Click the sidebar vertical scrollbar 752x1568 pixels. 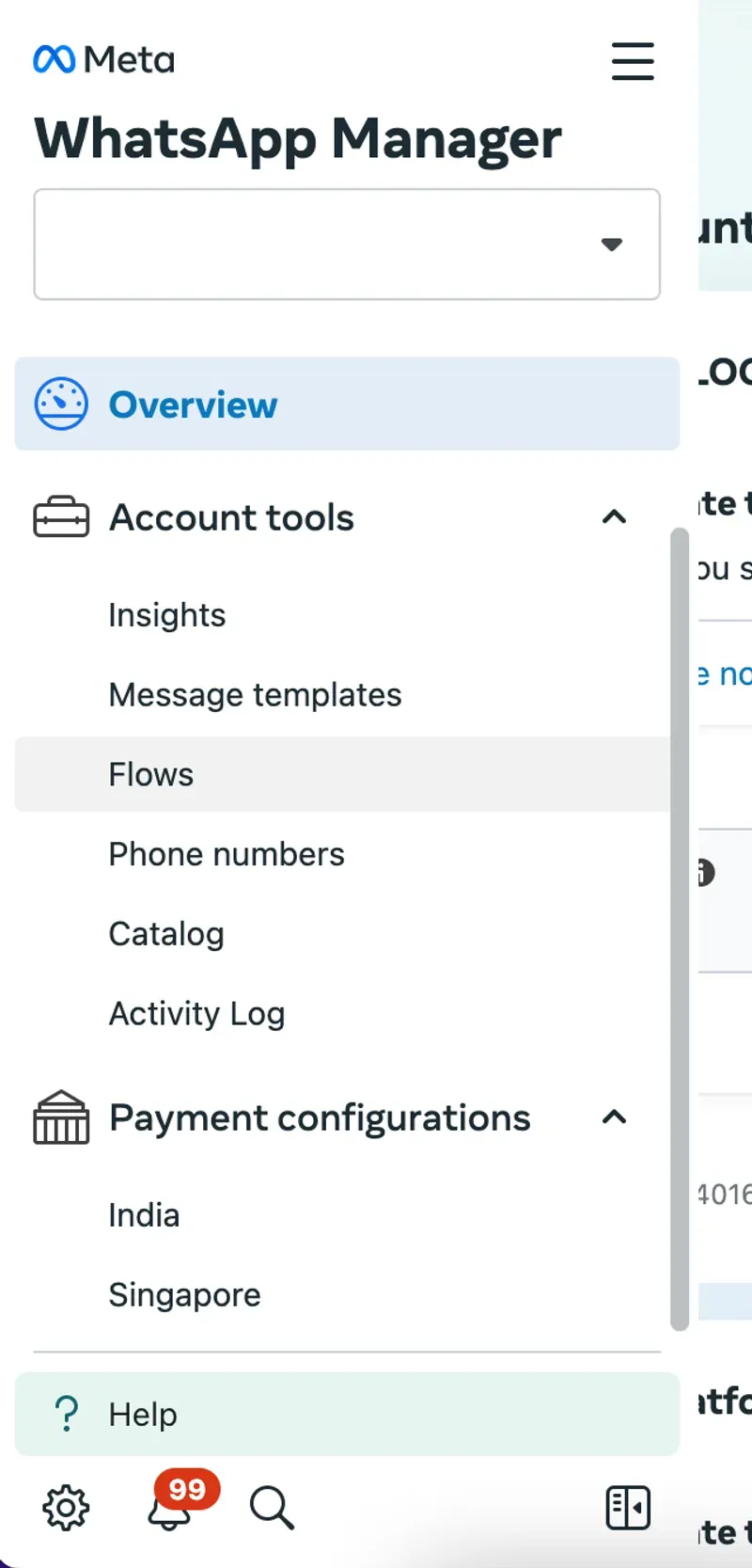[x=680, y=929]
